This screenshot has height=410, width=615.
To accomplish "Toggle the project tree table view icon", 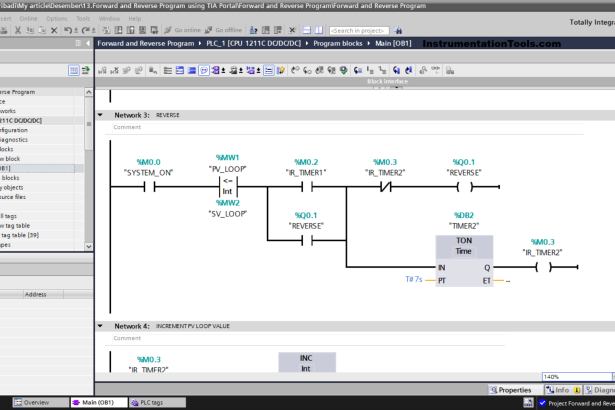I will point(74,71).
